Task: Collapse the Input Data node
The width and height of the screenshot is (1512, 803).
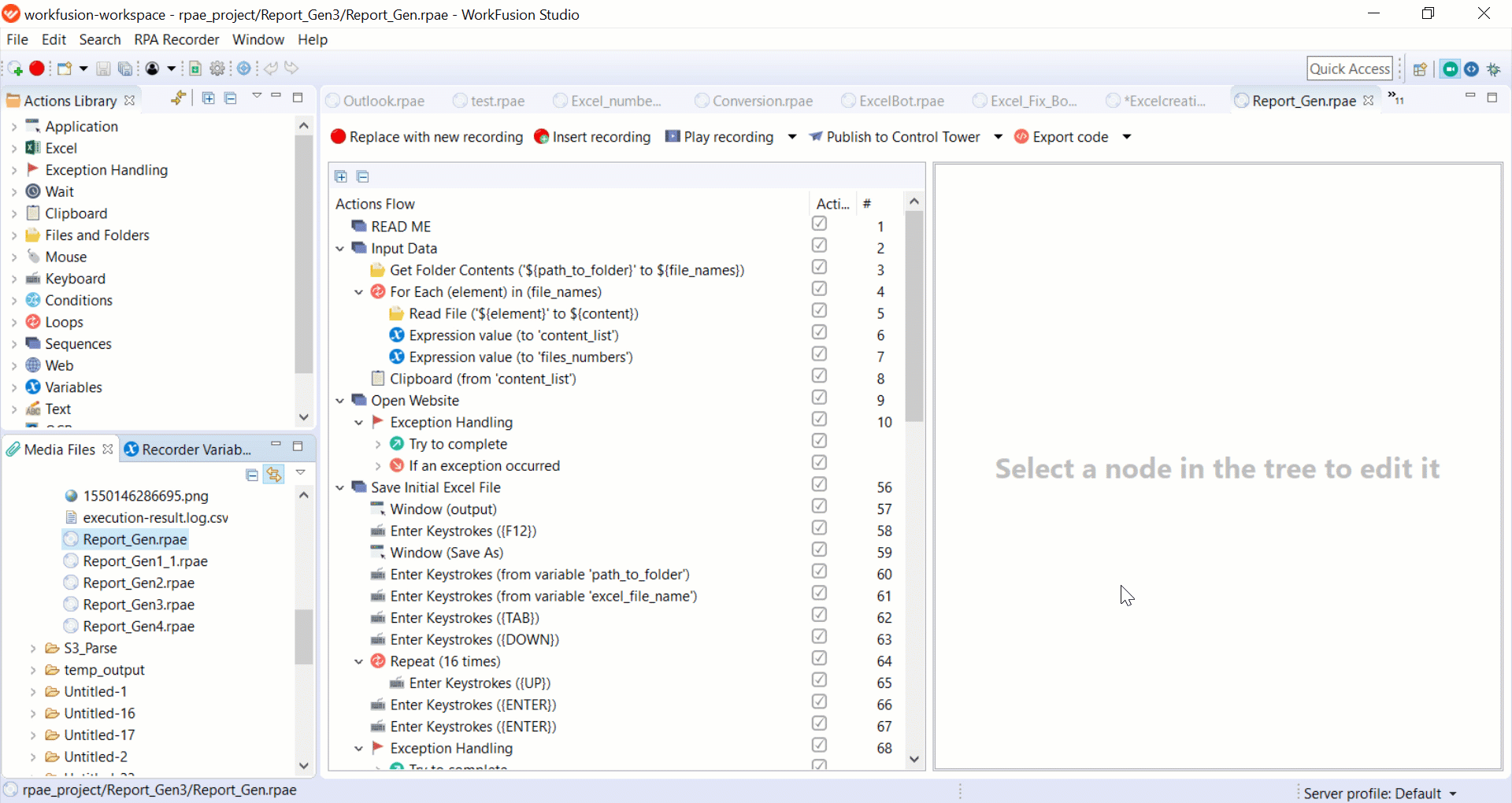Action: tap(340, 249)
